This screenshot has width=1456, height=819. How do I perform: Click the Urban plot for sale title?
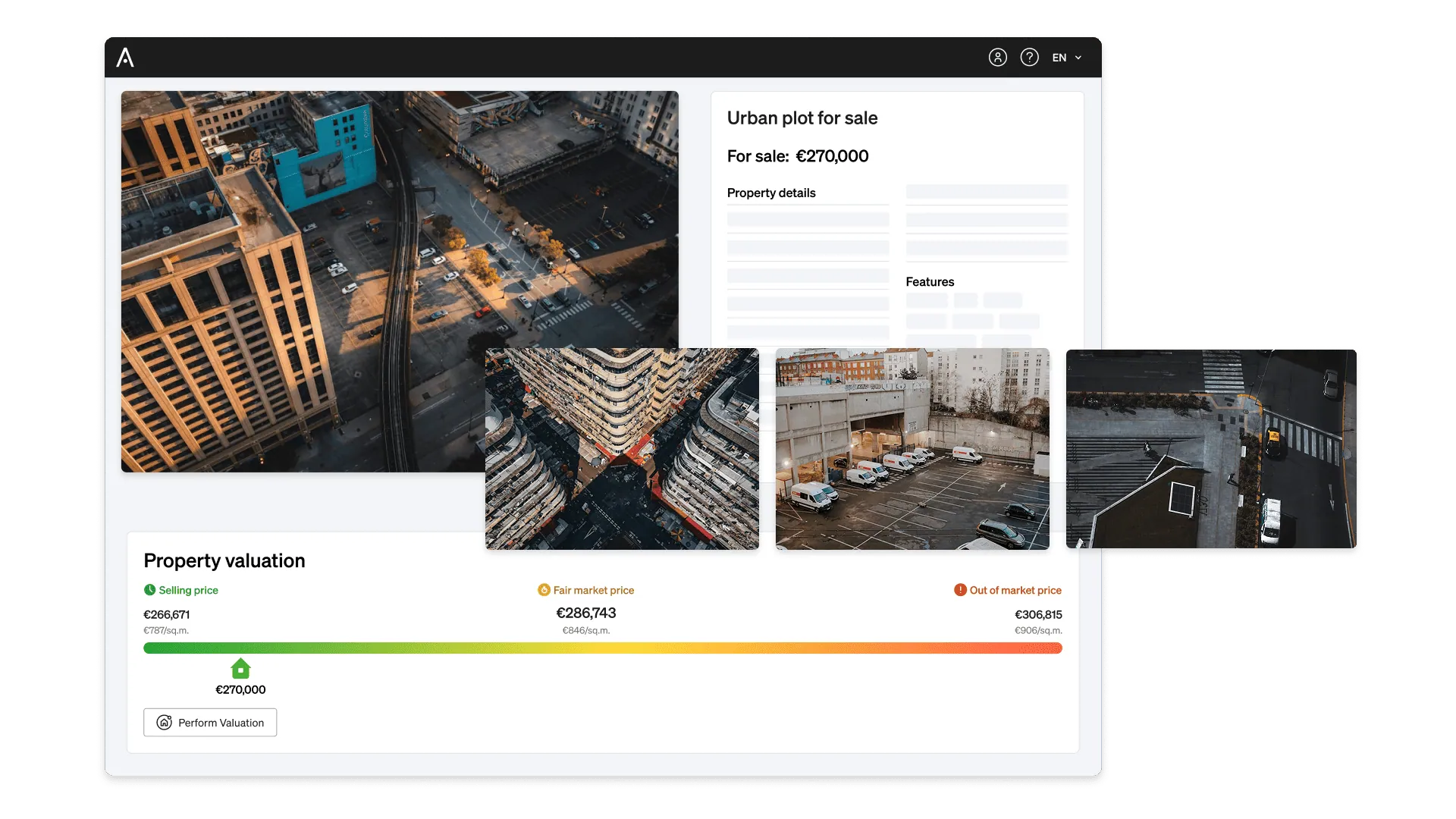[802, 118]
